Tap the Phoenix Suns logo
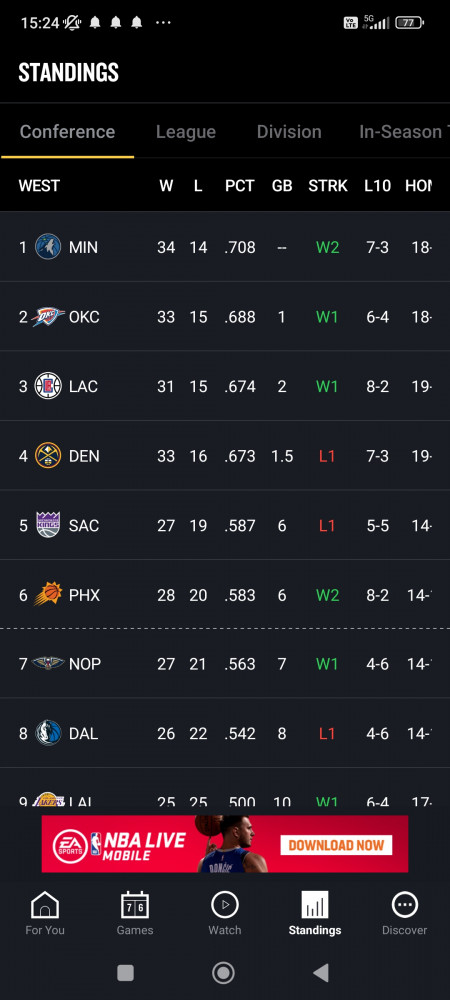The height and width of the screenshot is (1000, 450). (48, 594)
